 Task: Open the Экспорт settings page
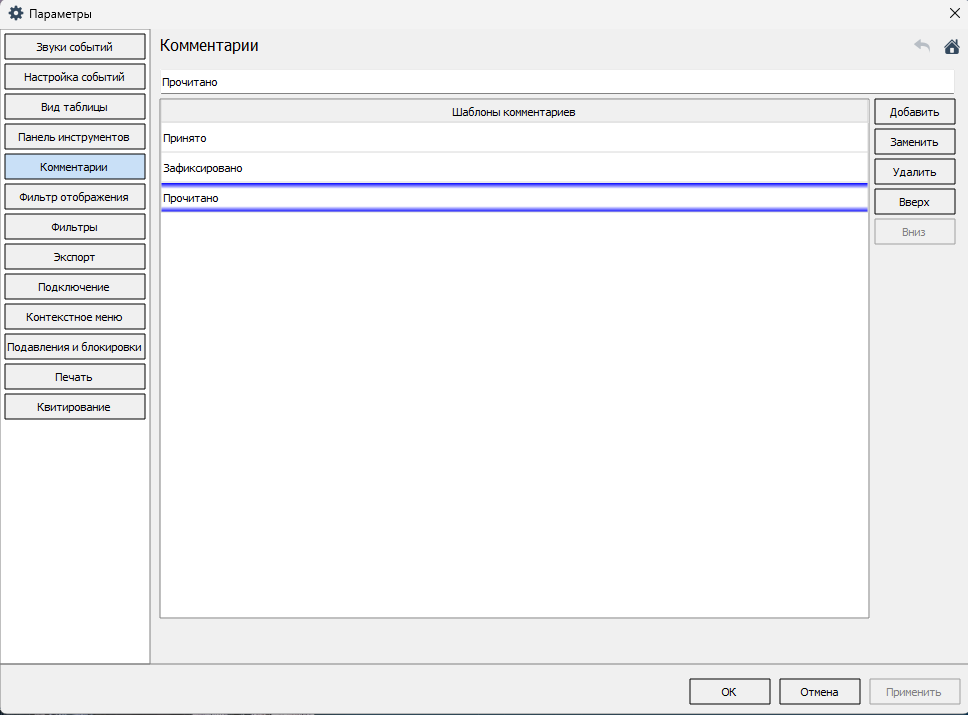[75, 257]
